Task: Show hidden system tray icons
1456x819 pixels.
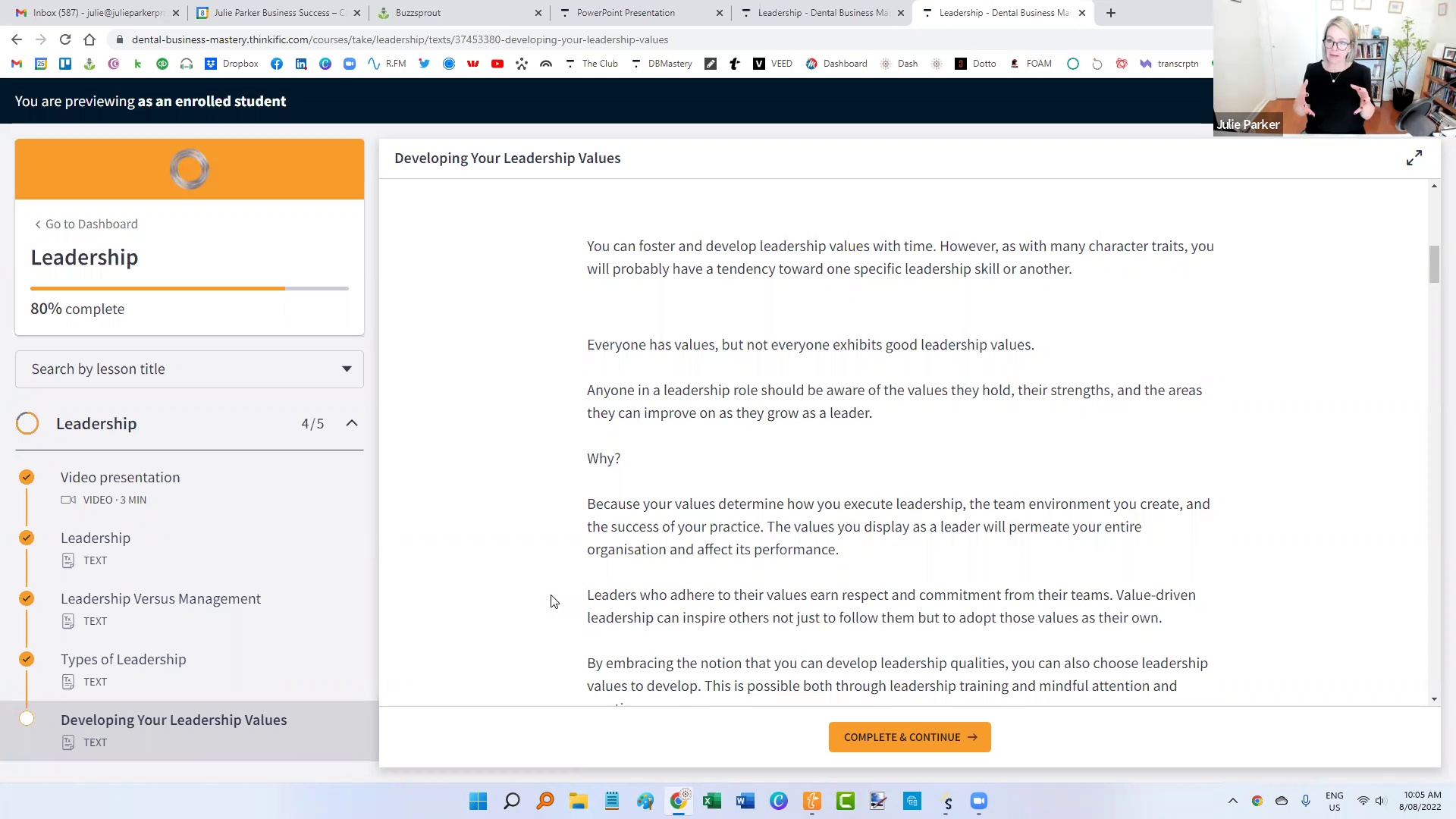Action: pyautogui.click(x=1233, y=801)
